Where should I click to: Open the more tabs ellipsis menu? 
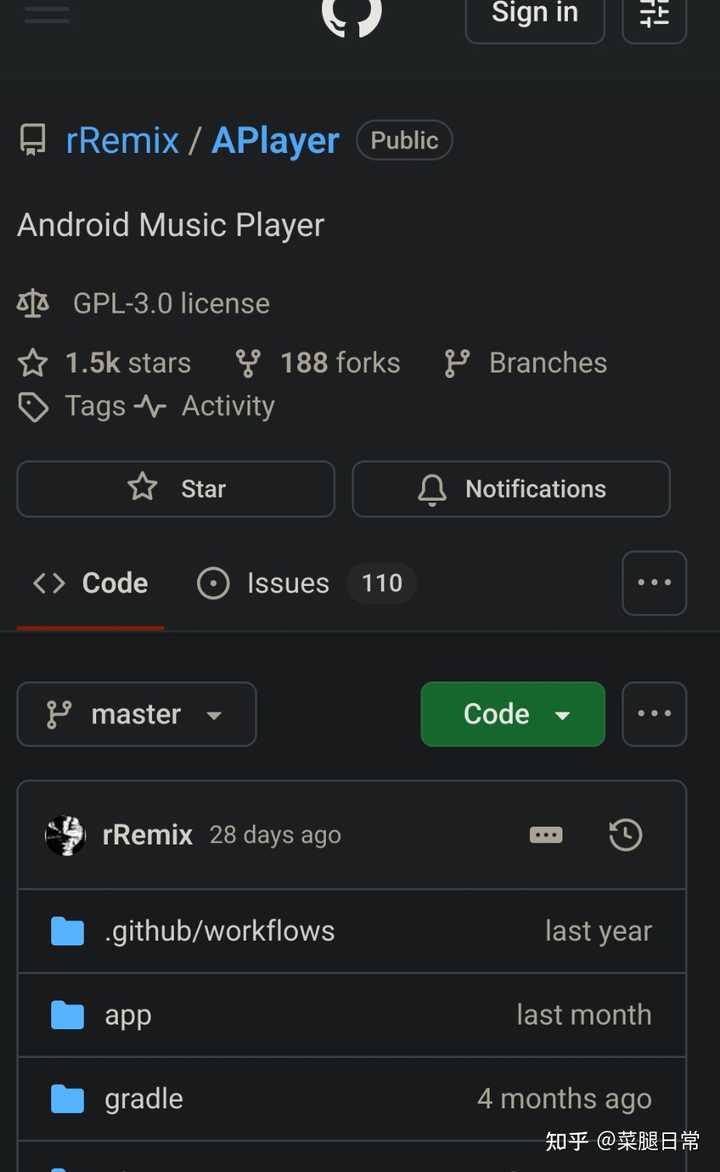tap(654, 583)
